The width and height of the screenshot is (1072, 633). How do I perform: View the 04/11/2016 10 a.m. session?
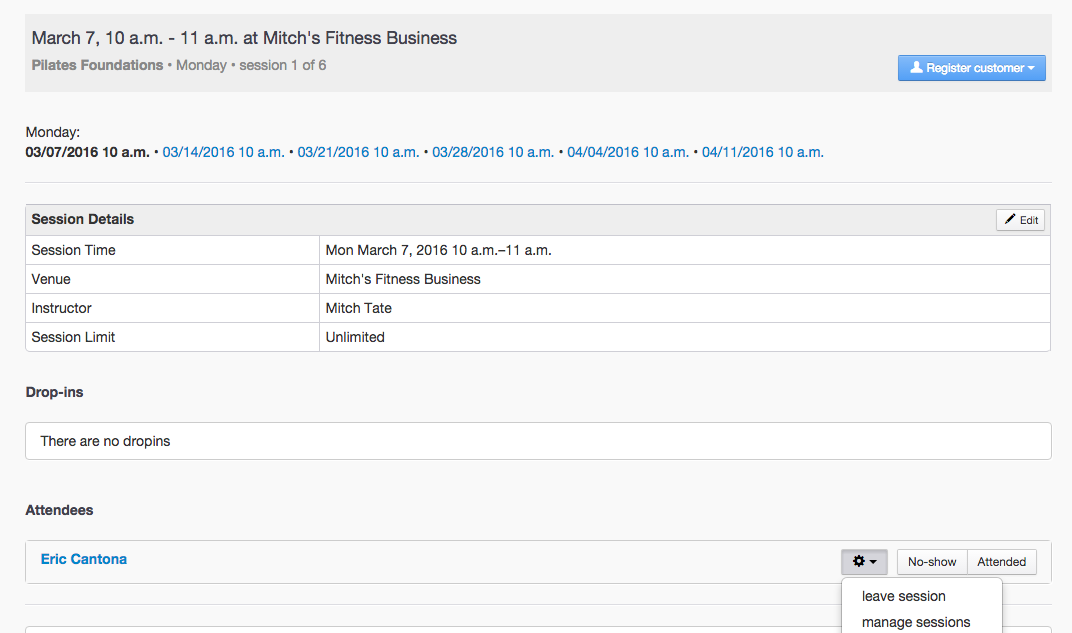(762, 152)
